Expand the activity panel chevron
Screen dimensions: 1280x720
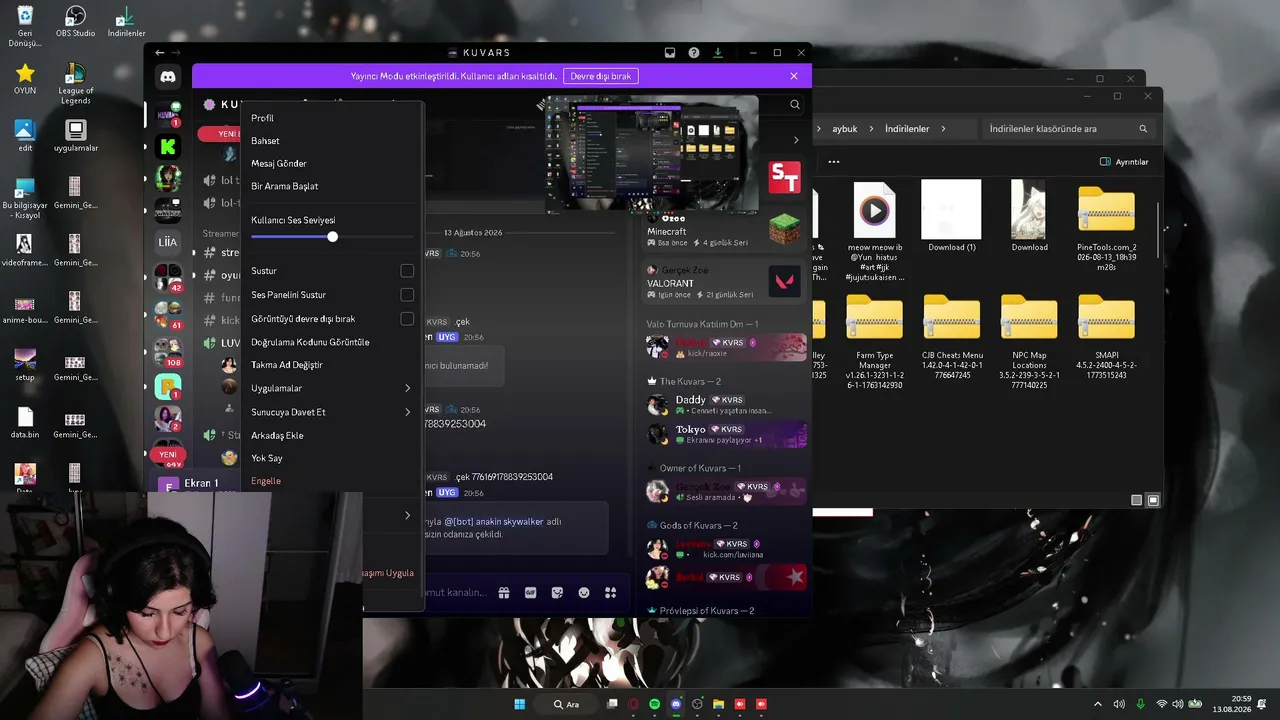pos(796,140)
